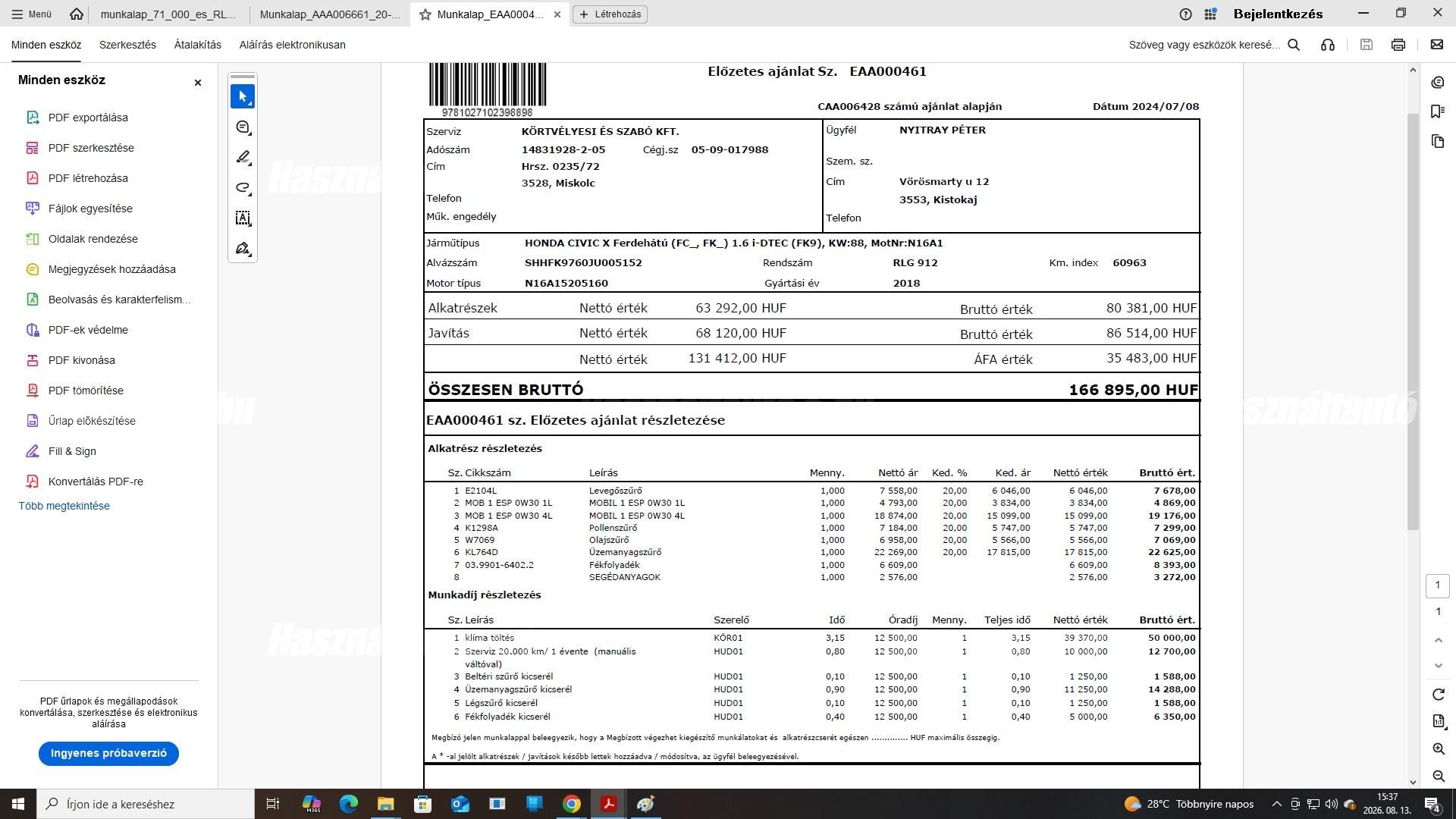Rotate page using right sidebar icon

1439,695
